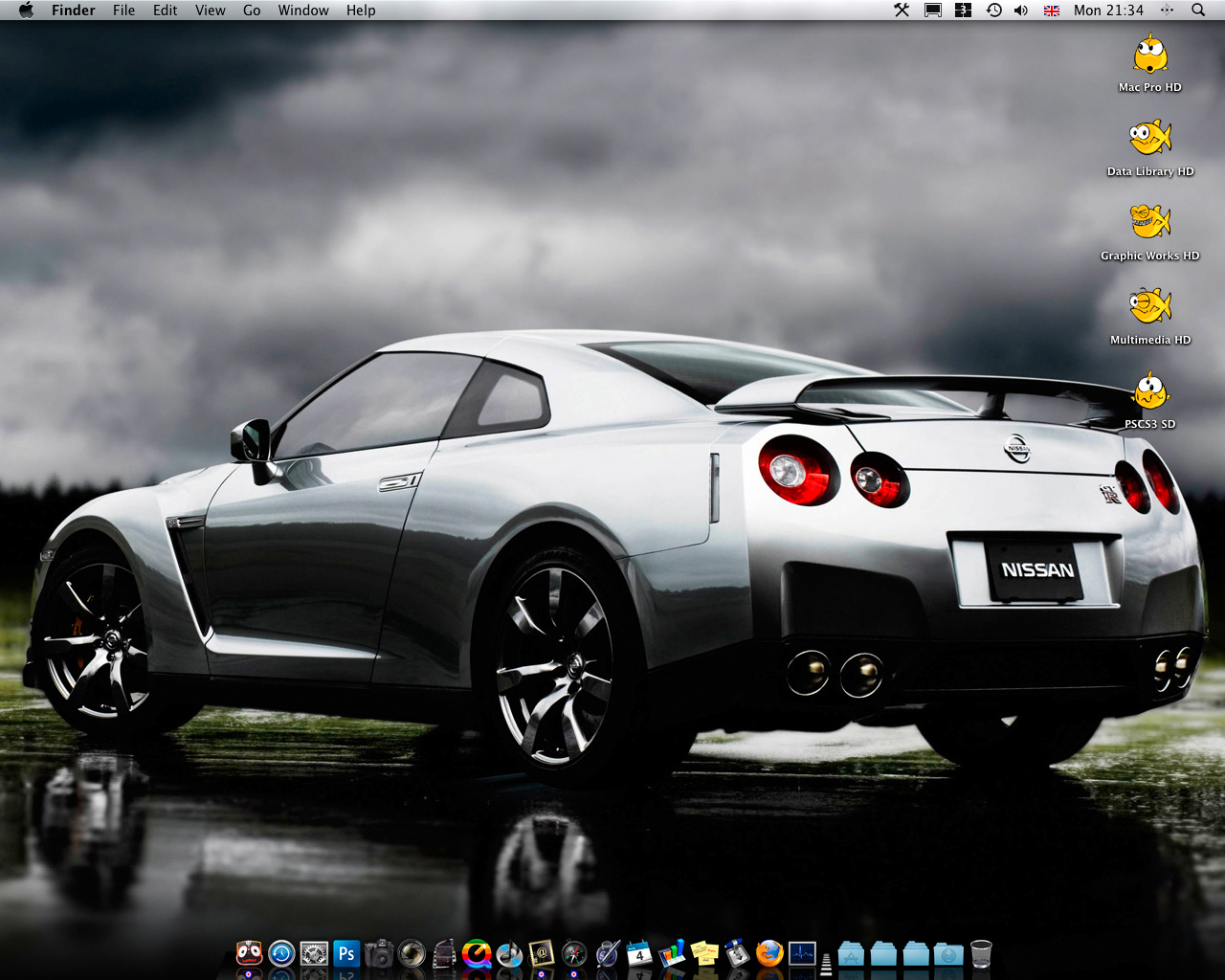The image size is (1225, 980).
Task: Select the Graphic Works HD drive icon
Action: pyautogui.click(x=1150, y=224)
